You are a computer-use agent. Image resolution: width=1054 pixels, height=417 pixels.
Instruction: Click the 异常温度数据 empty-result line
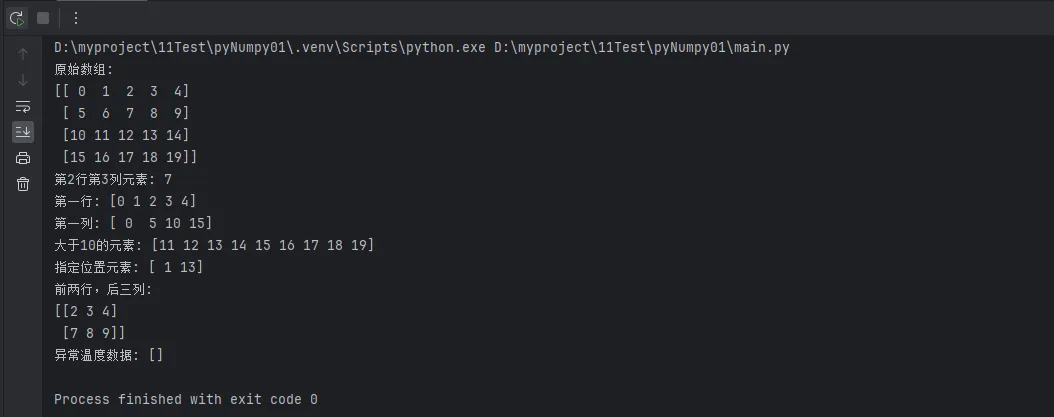[108, 355]
